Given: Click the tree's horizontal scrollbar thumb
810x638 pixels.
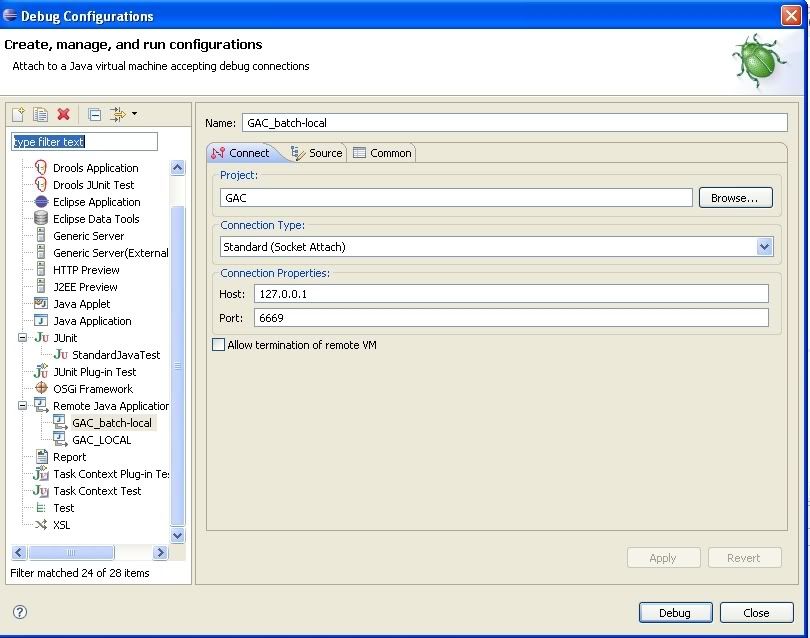Looking at the screenshot, I should pyautogui.click(x=71, y=553).
